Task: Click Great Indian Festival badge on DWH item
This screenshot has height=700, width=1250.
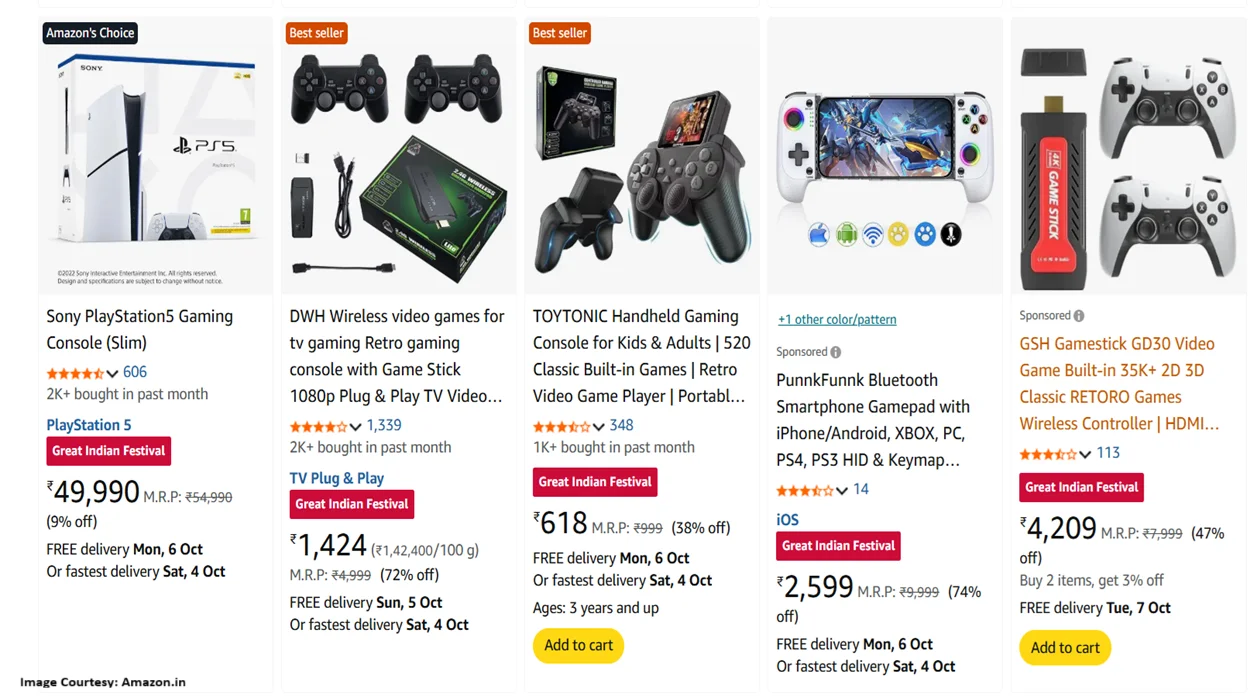Action: [352, 504]
